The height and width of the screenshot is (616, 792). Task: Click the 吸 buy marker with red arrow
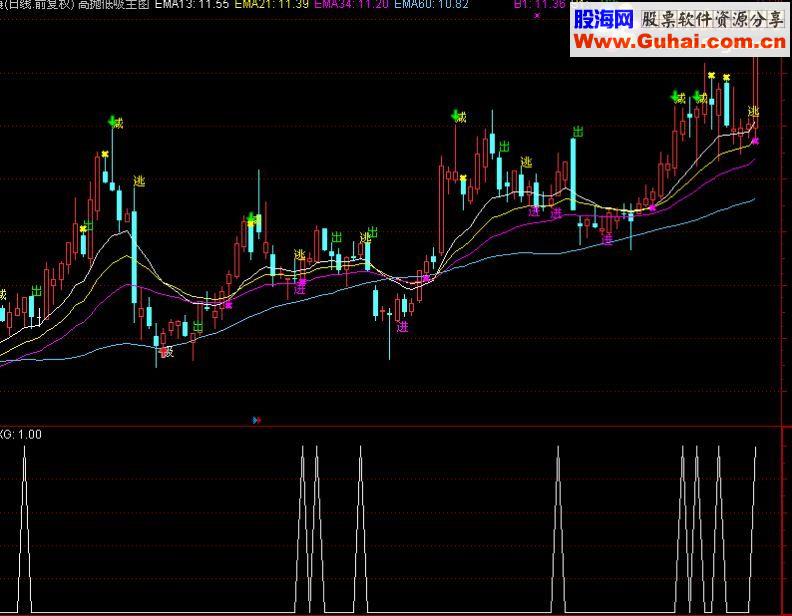pos(166,351)
